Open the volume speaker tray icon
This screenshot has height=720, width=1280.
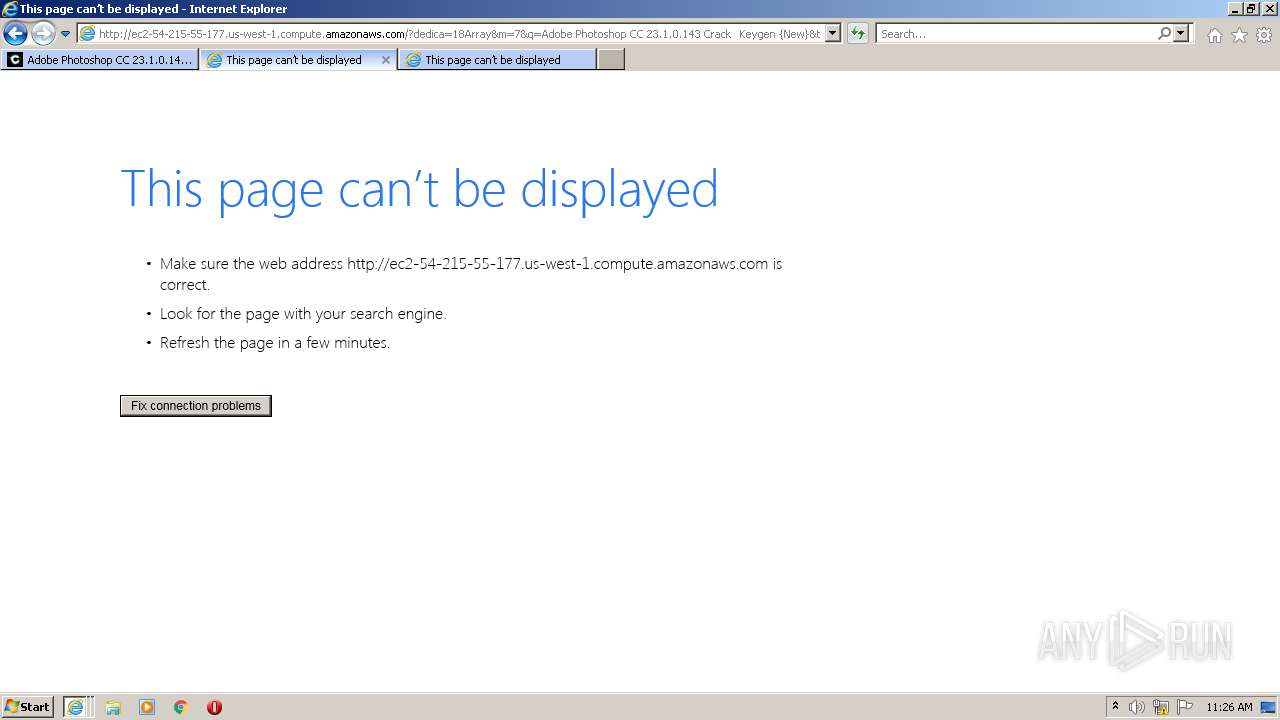point(1137,707)
